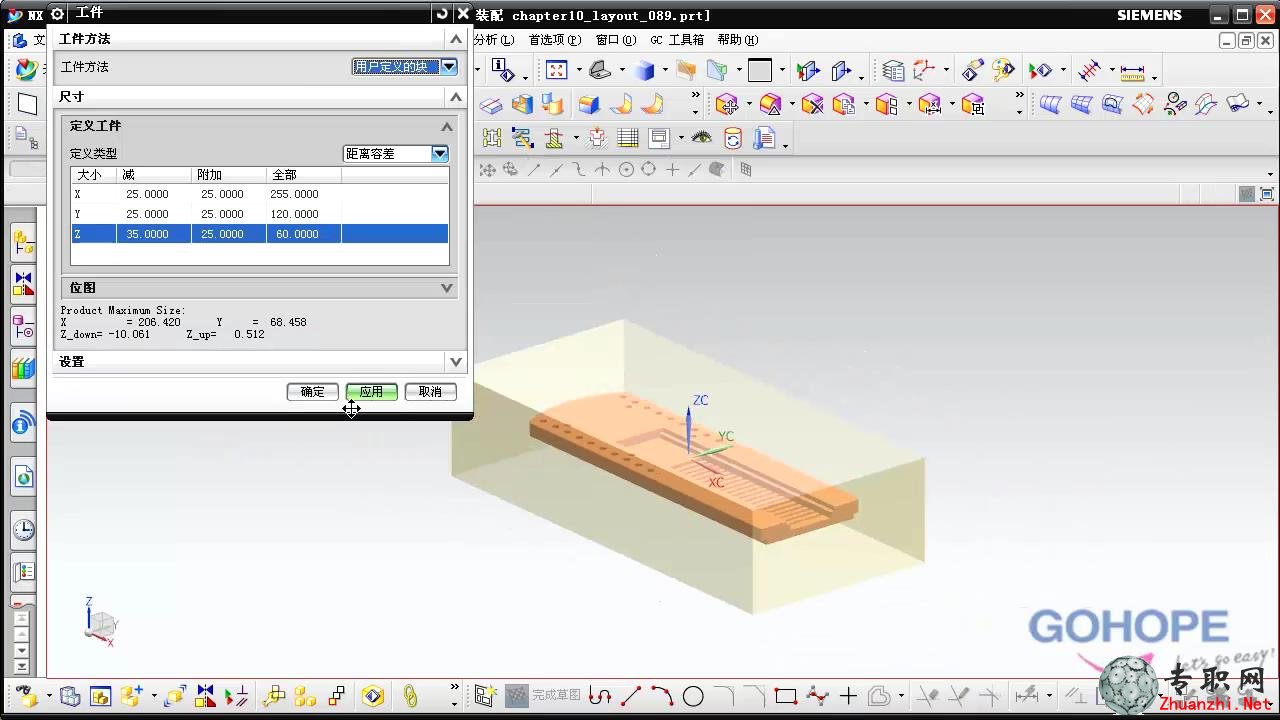Click the 完成草图 finish sketch button

click(x=543, y=696)
